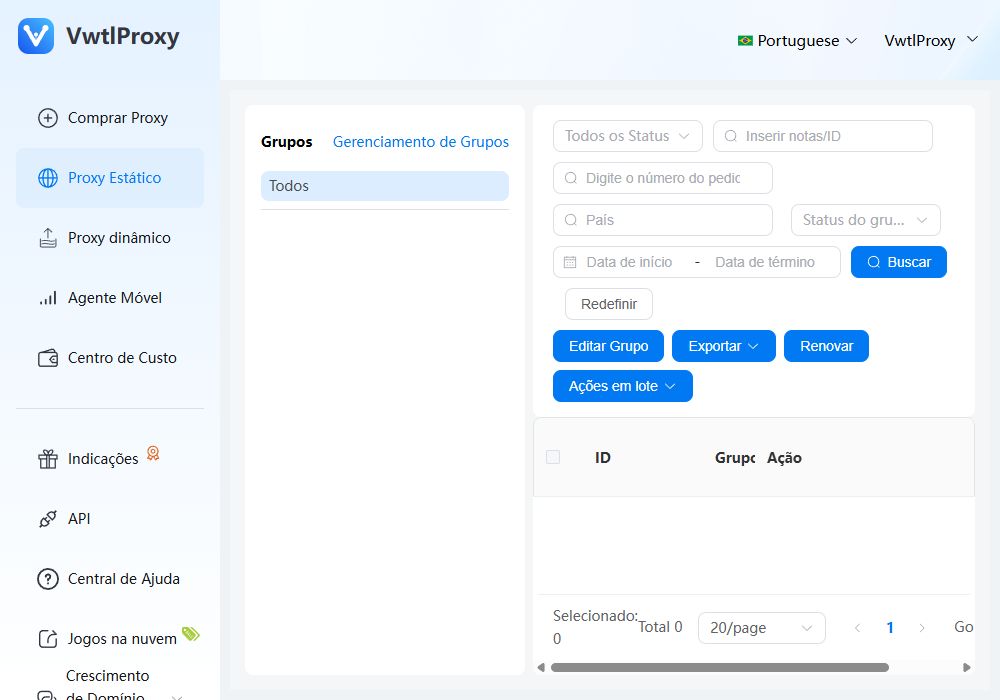Click the green tag beside Jogos na nuvem
The image size is (1000, 700).
(x=191, y=634)
